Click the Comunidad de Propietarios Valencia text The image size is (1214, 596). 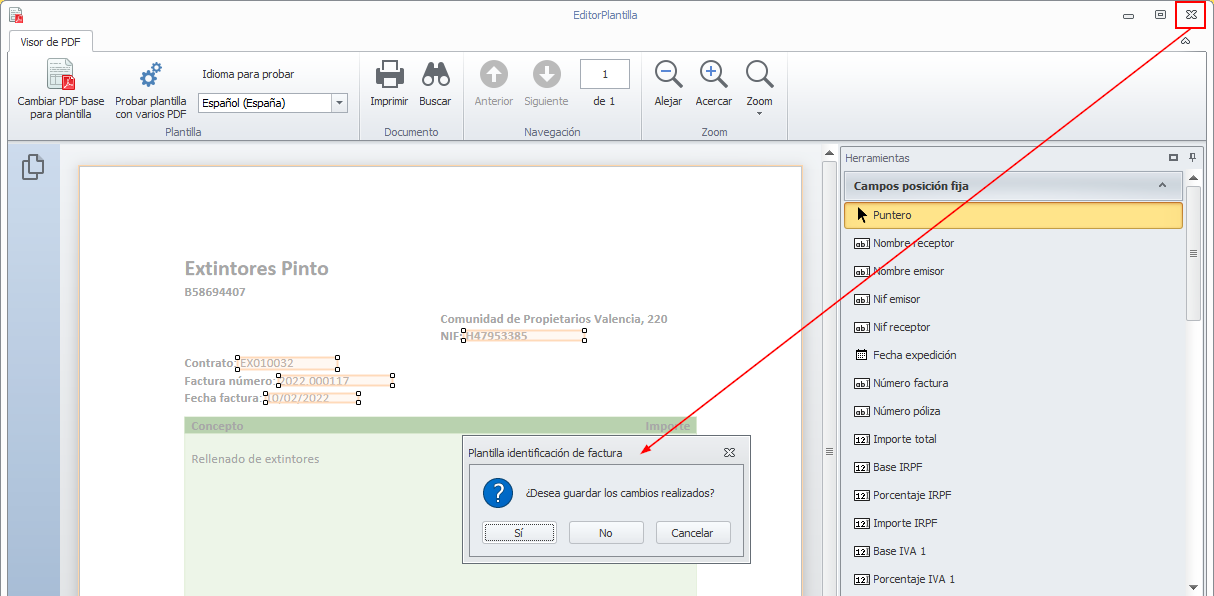[x=554, y=319]
